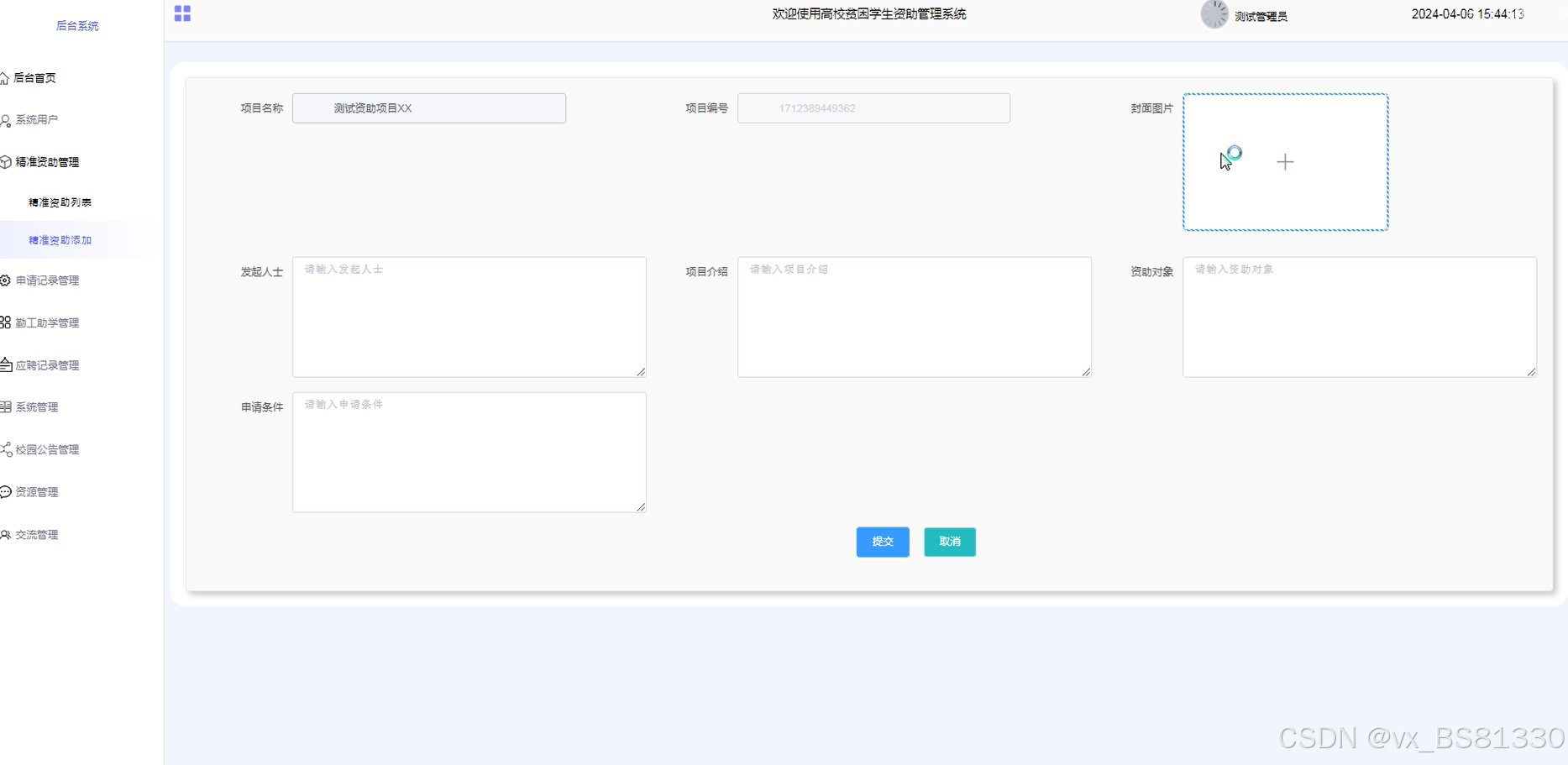The height and width of the screenshot is (765, 1568).
Task: Click the icon beside 系统管理
Action: pyautogui.click(x=6, y=407)
